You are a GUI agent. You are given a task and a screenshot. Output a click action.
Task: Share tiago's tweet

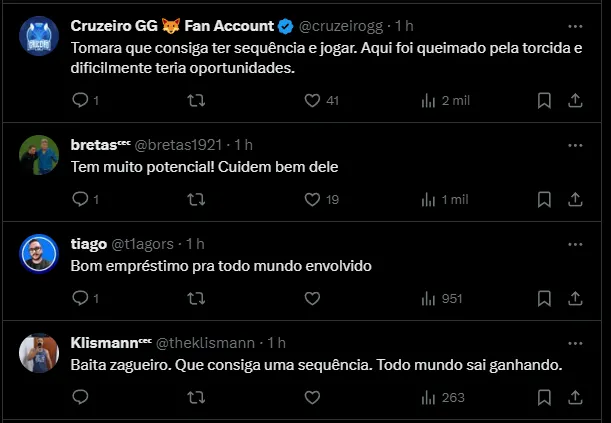coord(575,298)
